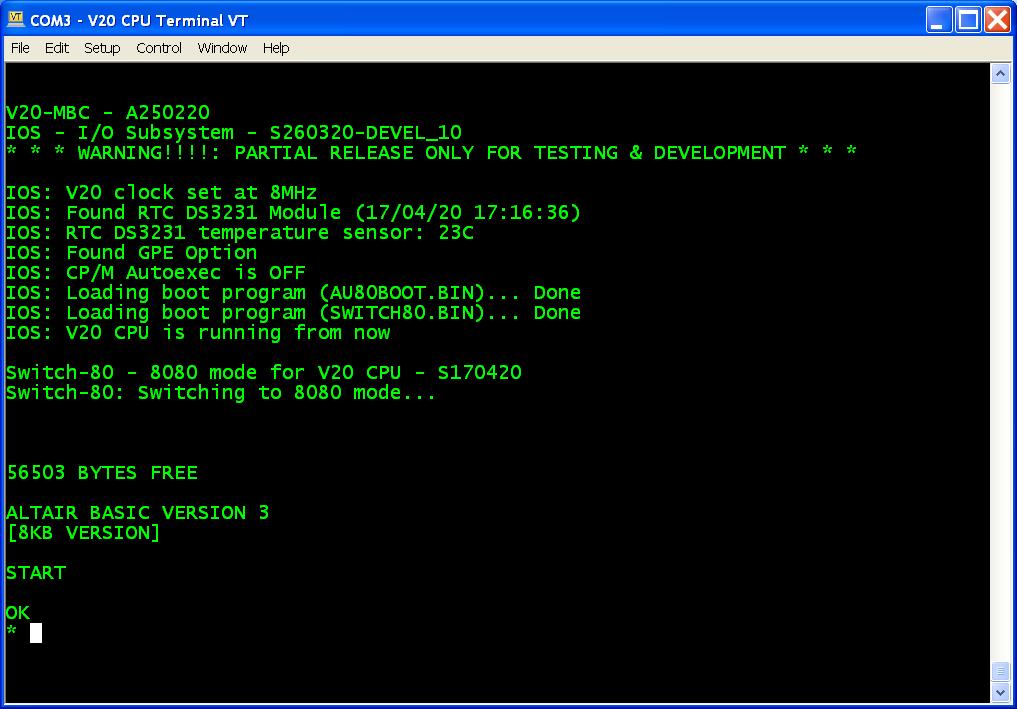The height and width of the screenshot is (709, 1017).
Task: Open the Control menu
Action: click(159, 48)
